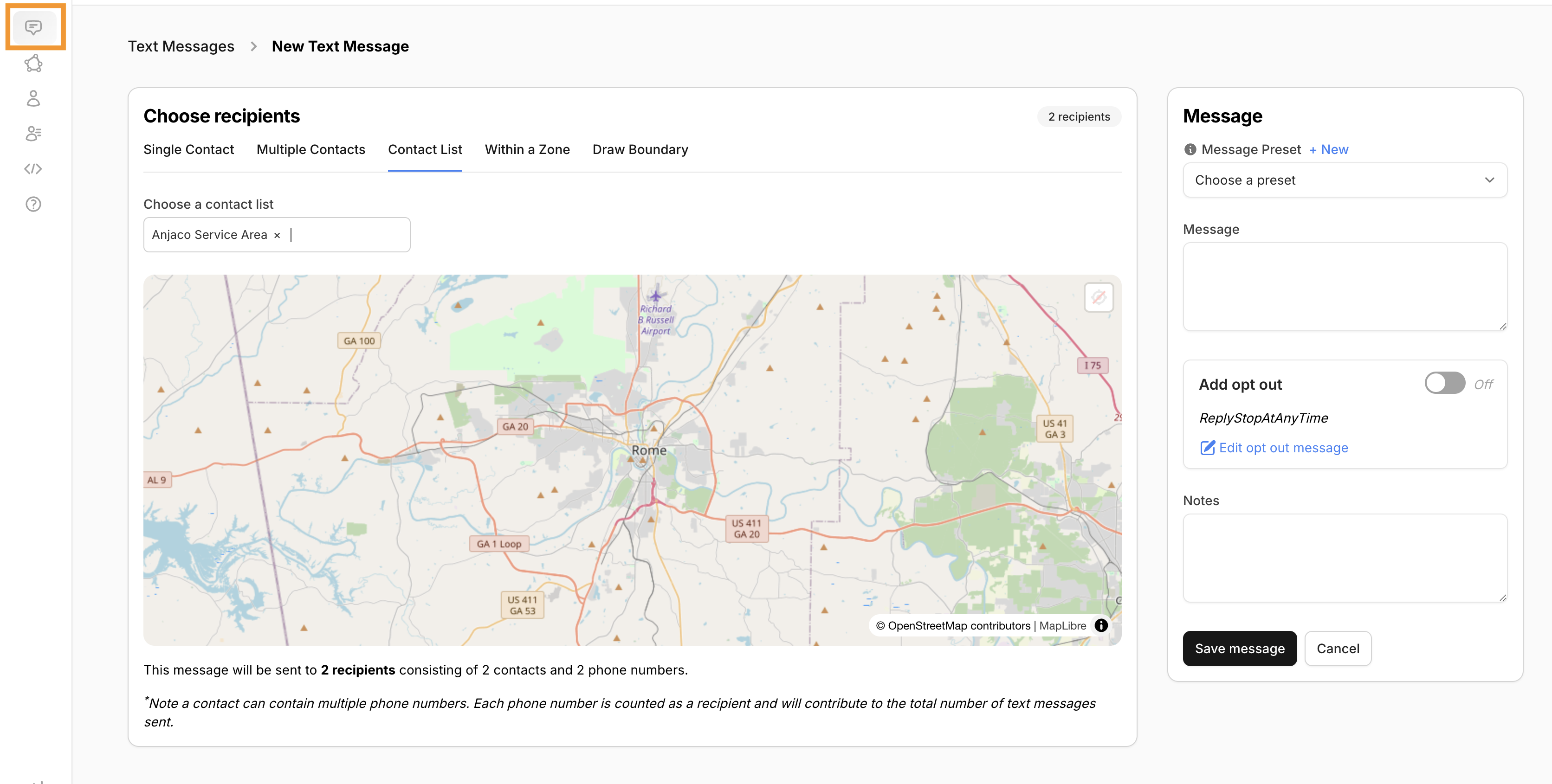
Task: Click Edit opt out message link
Action: [x=1283, y=447]
